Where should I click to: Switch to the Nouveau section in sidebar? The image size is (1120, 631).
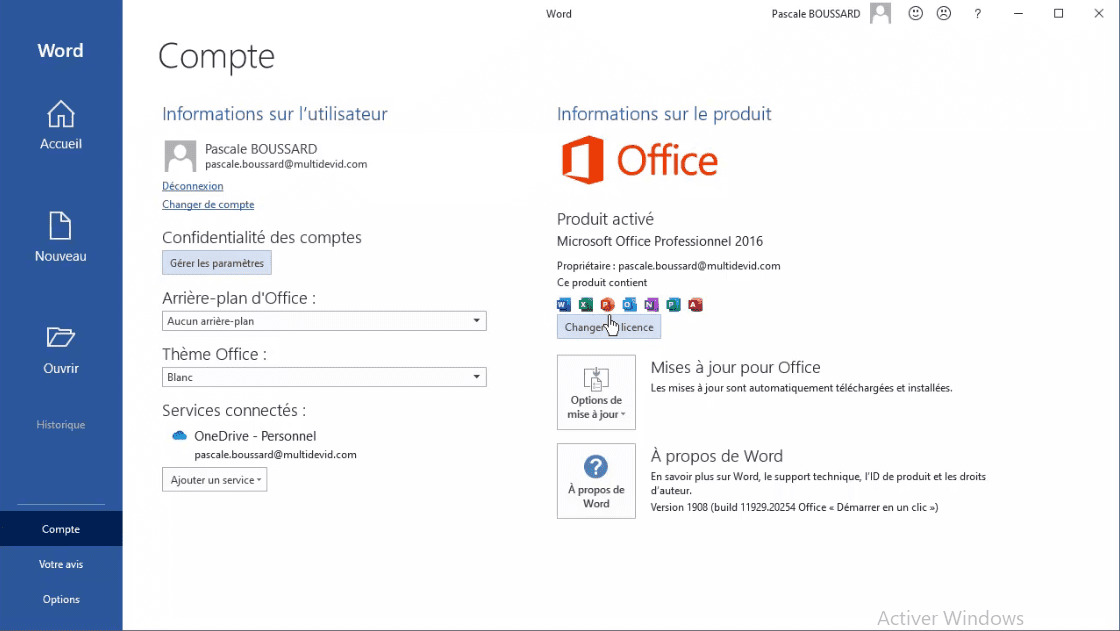point(60,237)
